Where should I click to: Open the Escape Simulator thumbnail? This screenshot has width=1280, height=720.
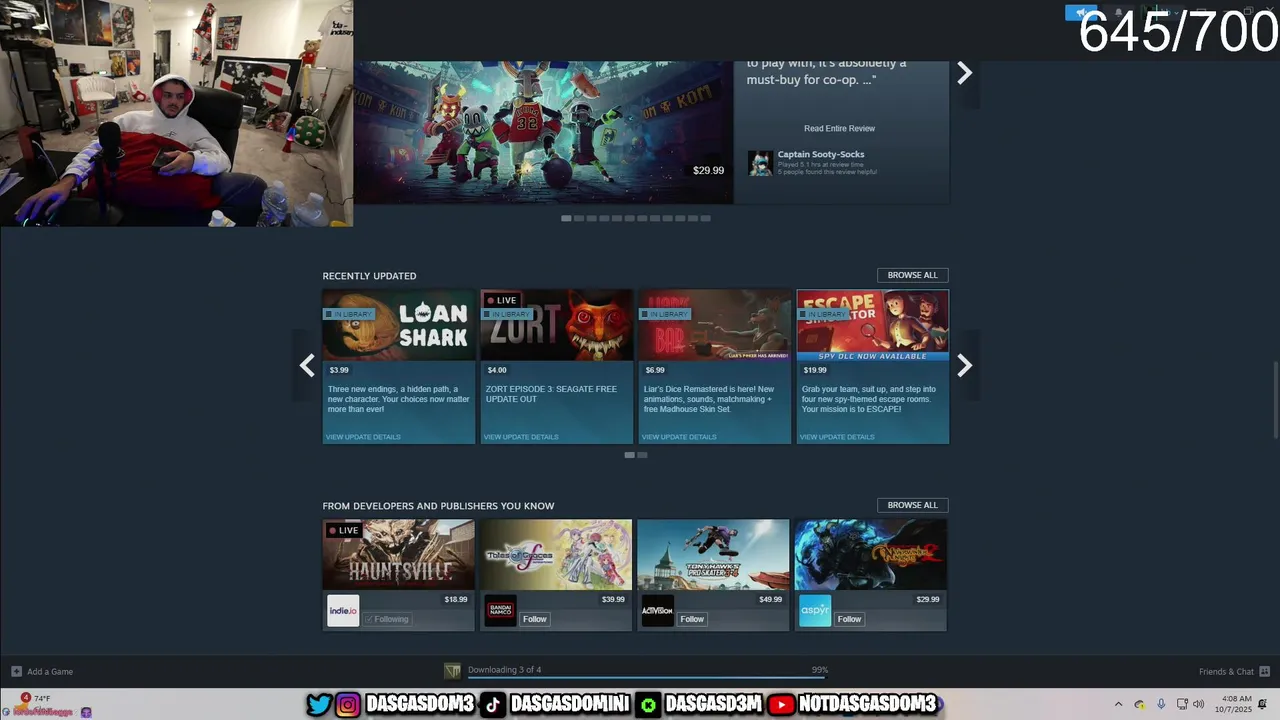tap(872, 325)
